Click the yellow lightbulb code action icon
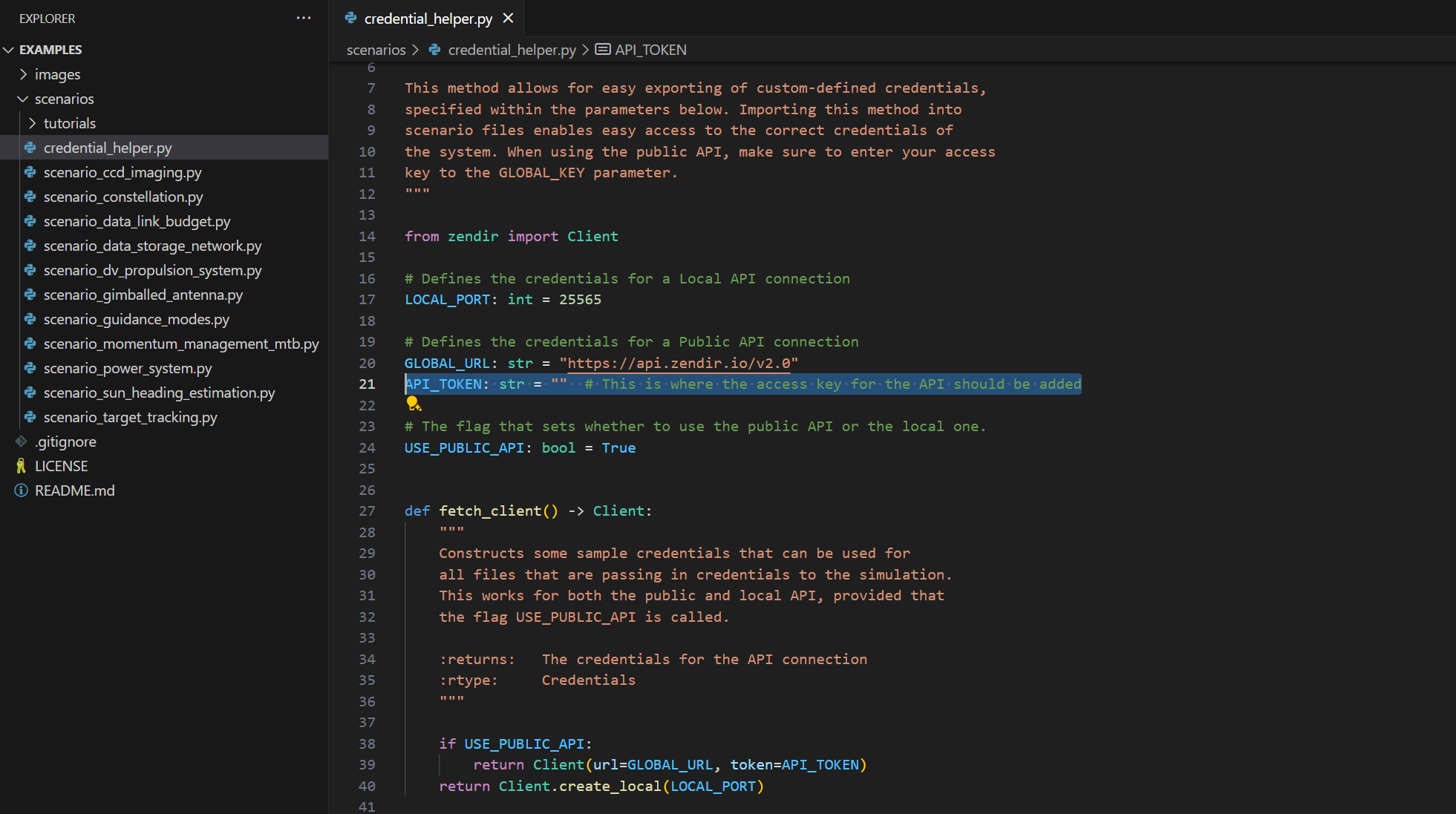This screenshot has height=814, width=1456. [x=413, y=403]
